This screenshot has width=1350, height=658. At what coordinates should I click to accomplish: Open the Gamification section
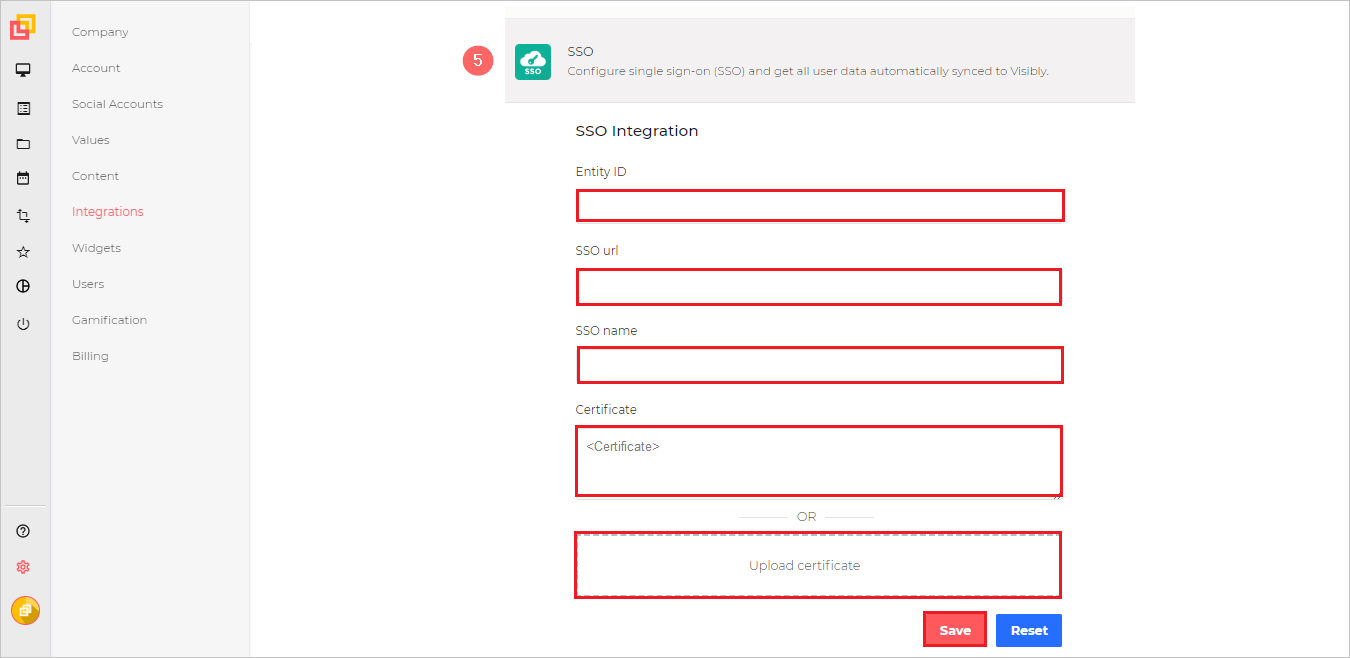coord(109,319)
